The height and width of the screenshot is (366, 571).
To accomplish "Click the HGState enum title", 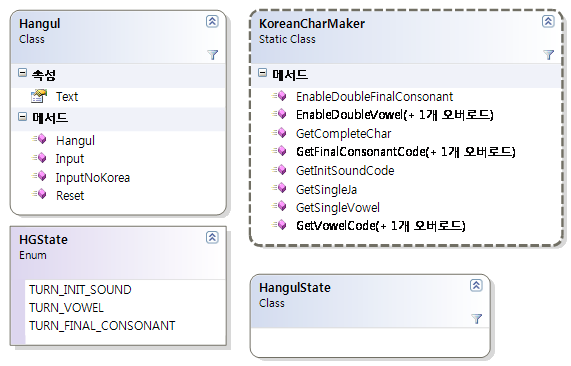I will click(43, 240).
